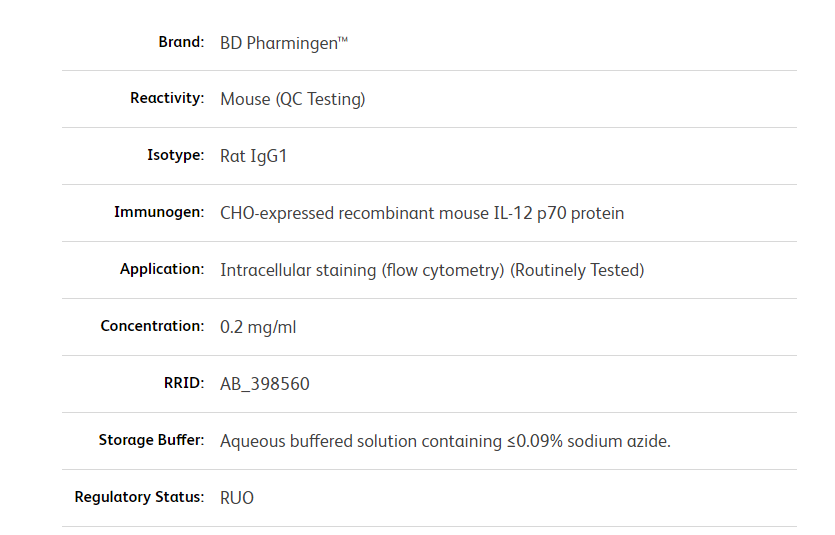Click the (Routinely Tested) text
The height and width of the screenshot is (535, 835).
pos(577,270)
